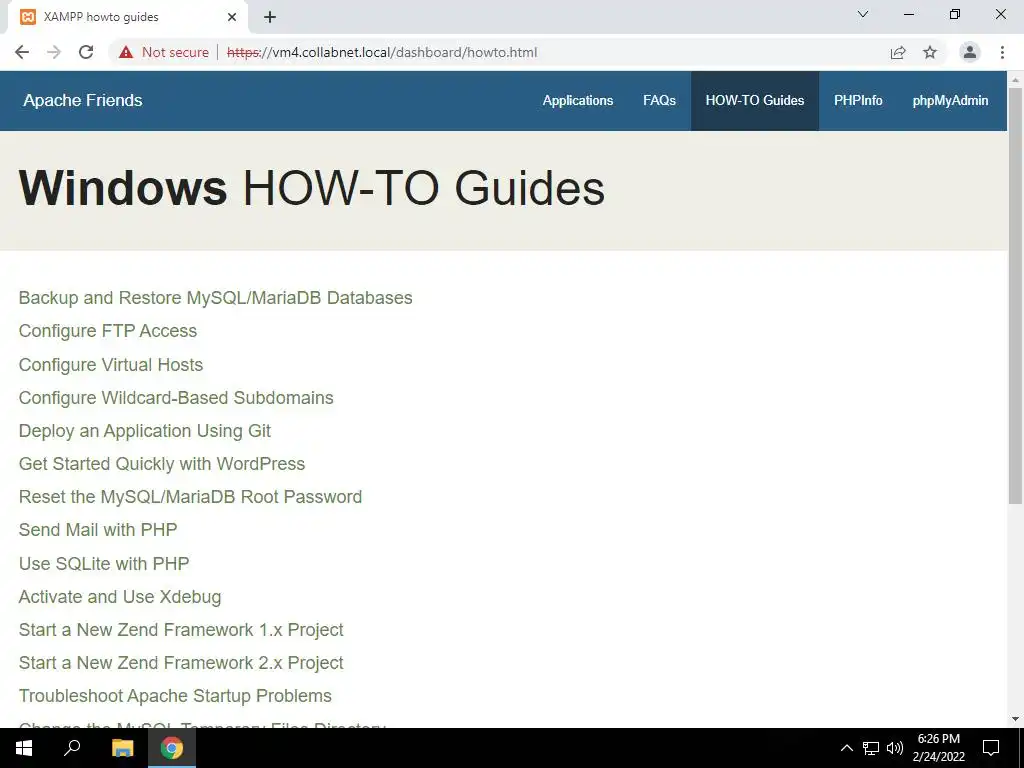Click the browser back arrow

pos(22,52)
